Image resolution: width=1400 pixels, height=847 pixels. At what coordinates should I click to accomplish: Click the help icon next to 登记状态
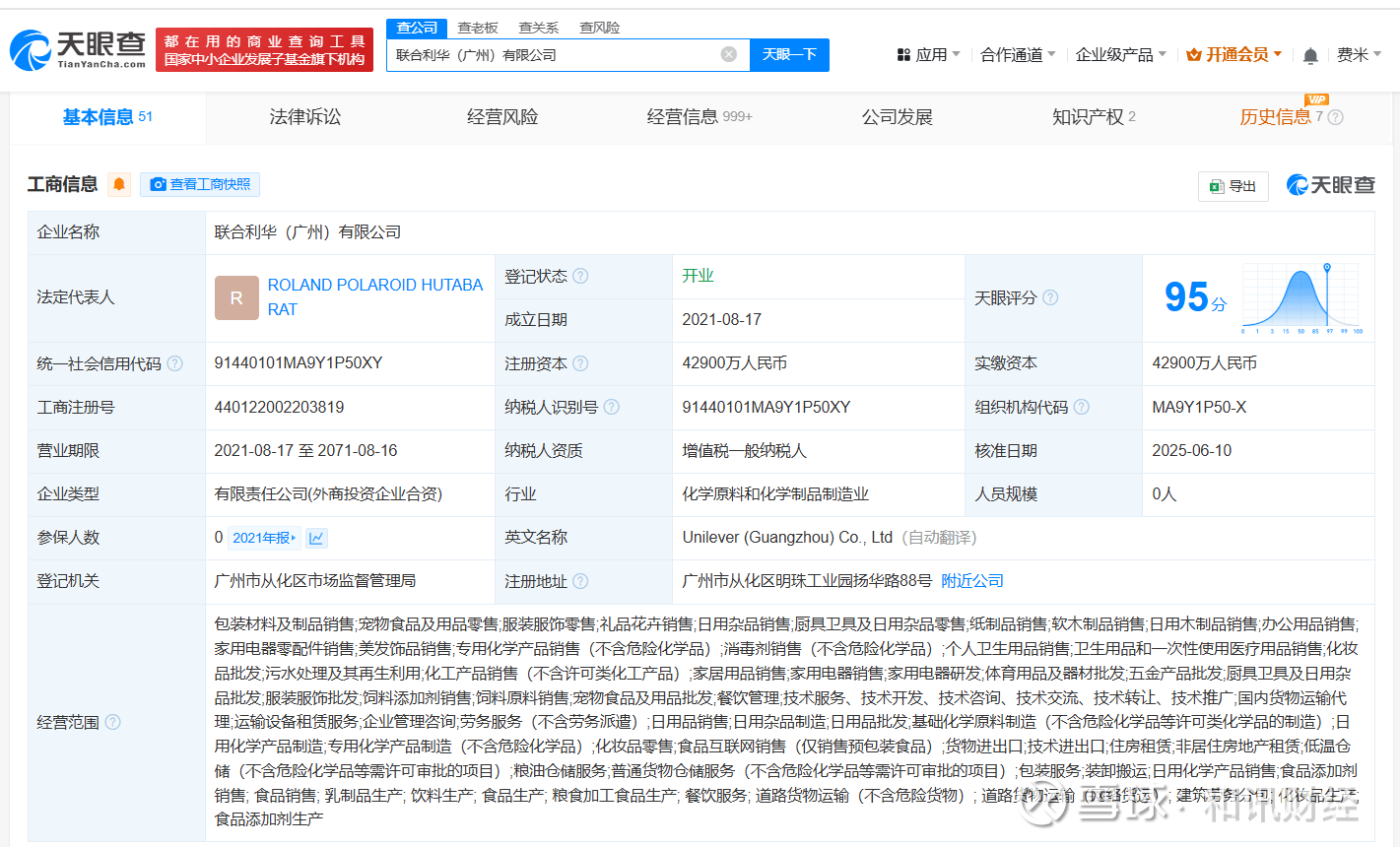tap(580, 276)
